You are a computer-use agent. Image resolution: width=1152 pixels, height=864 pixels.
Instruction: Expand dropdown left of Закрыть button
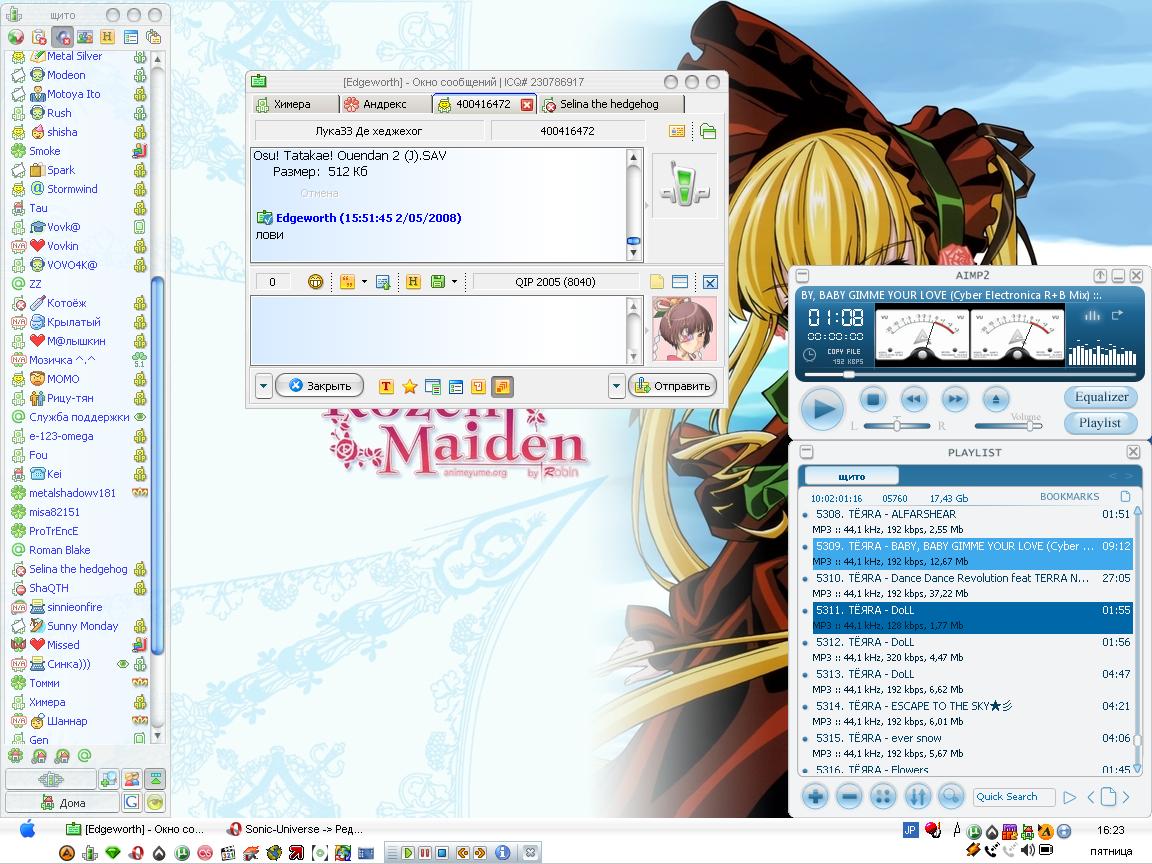coord(264,386)
